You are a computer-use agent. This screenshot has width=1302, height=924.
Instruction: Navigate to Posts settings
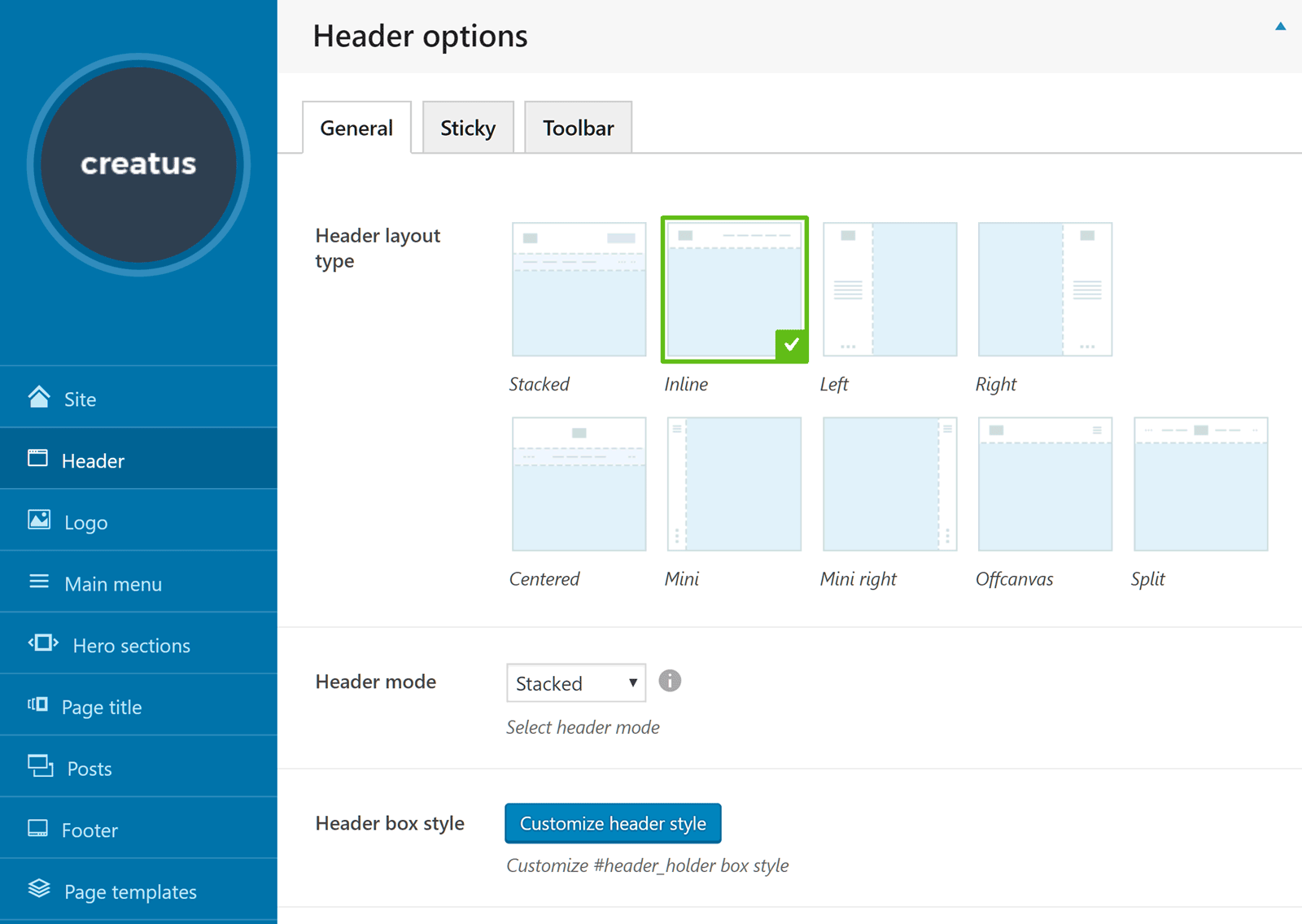pos(138,766)
